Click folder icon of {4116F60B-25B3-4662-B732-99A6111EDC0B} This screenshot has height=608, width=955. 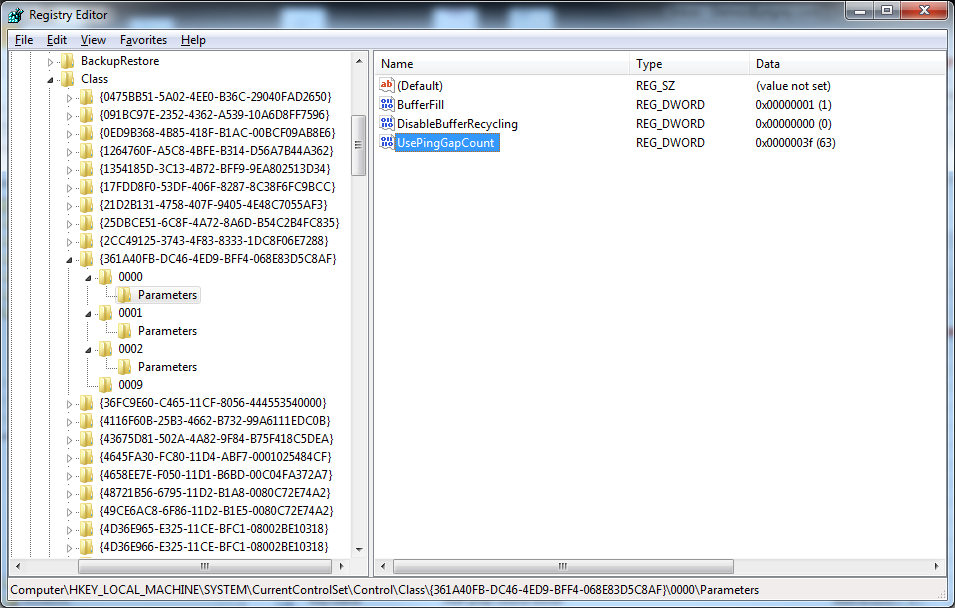(x=86, y=421)
